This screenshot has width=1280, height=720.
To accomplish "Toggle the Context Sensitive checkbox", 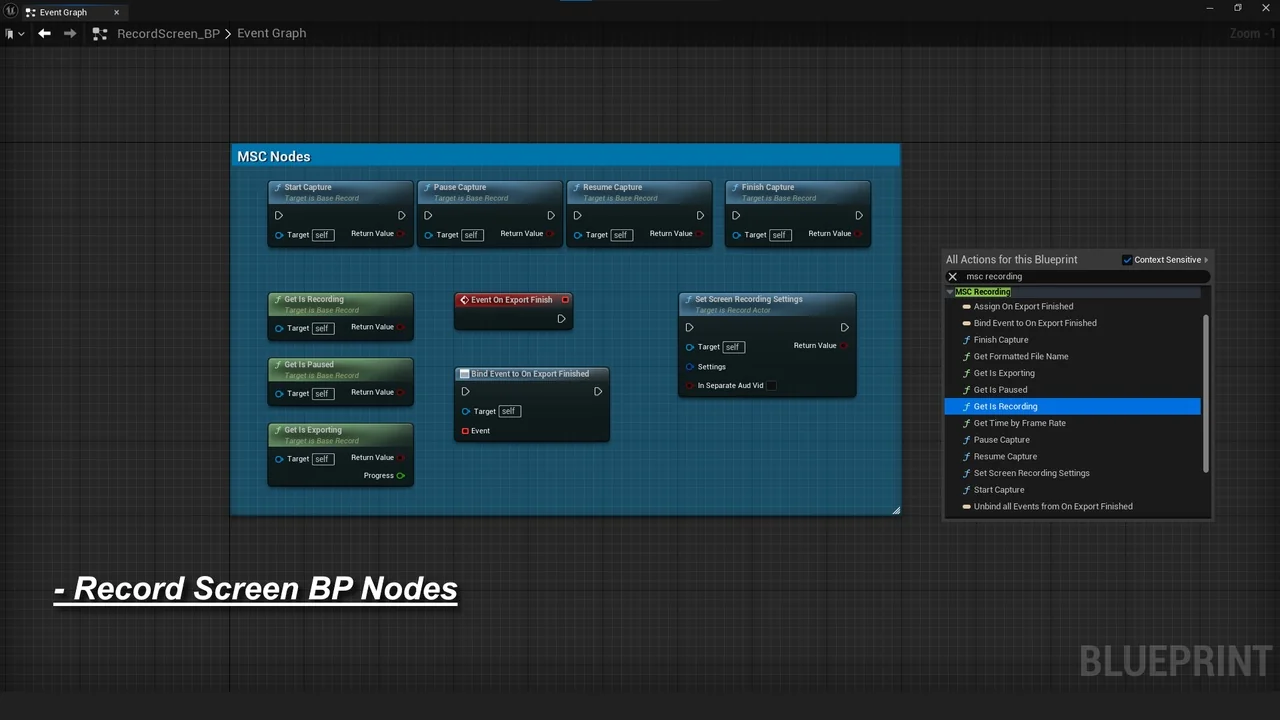I will 1128,260.
